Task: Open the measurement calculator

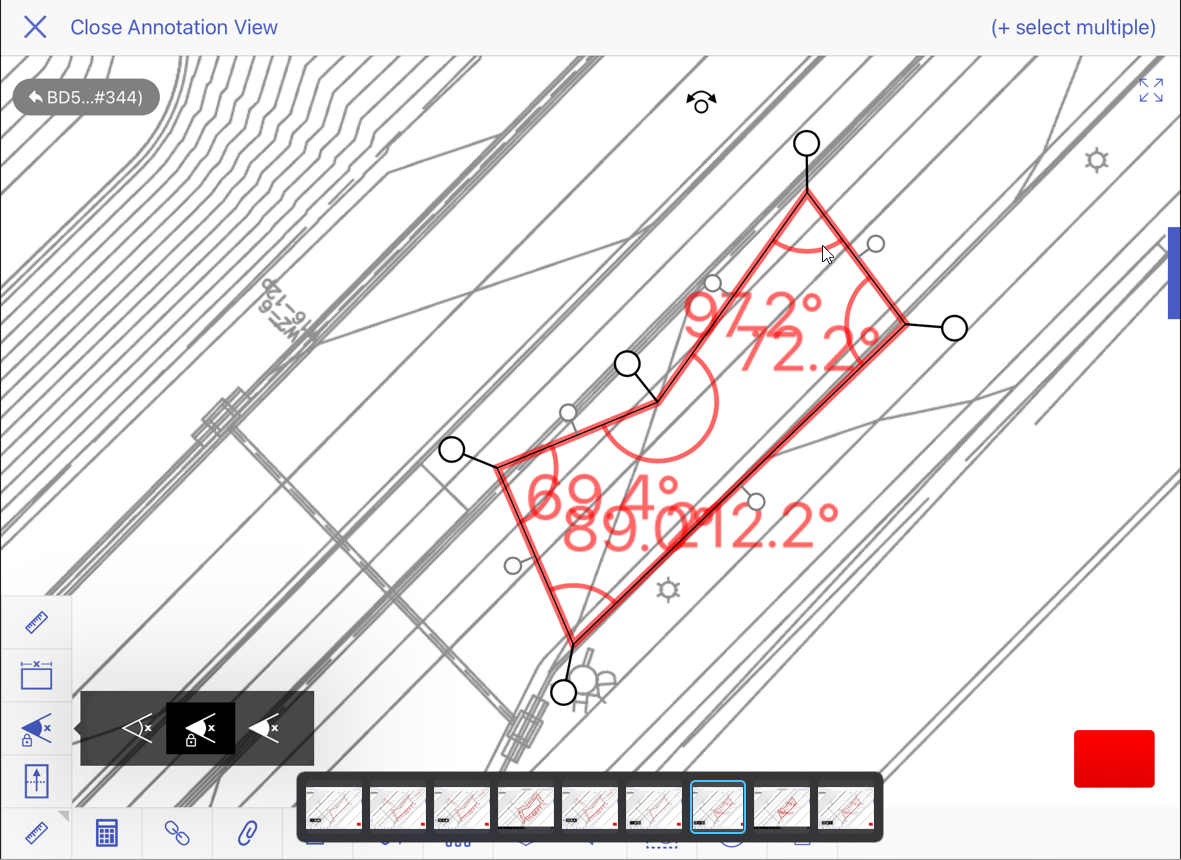Action: 106,832
